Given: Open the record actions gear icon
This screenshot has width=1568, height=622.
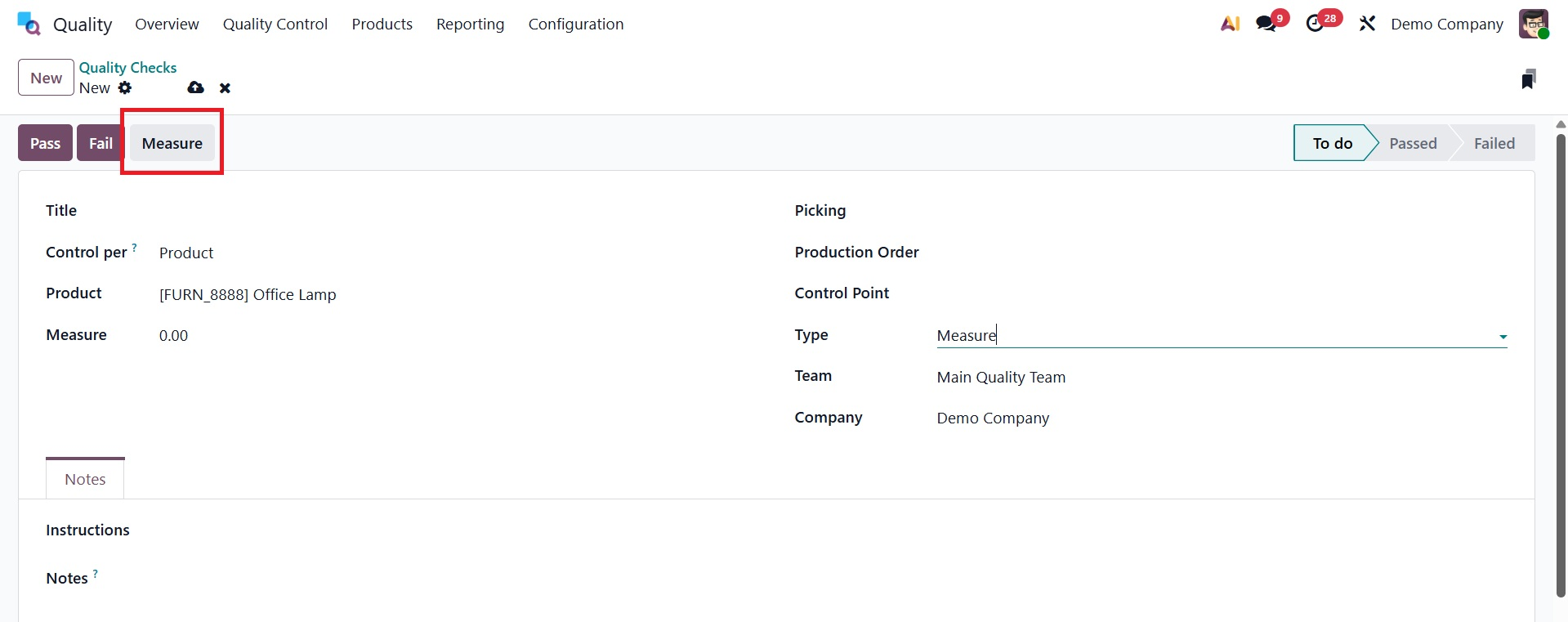Looking at the screenshot, I should click(x=124, y=87).
